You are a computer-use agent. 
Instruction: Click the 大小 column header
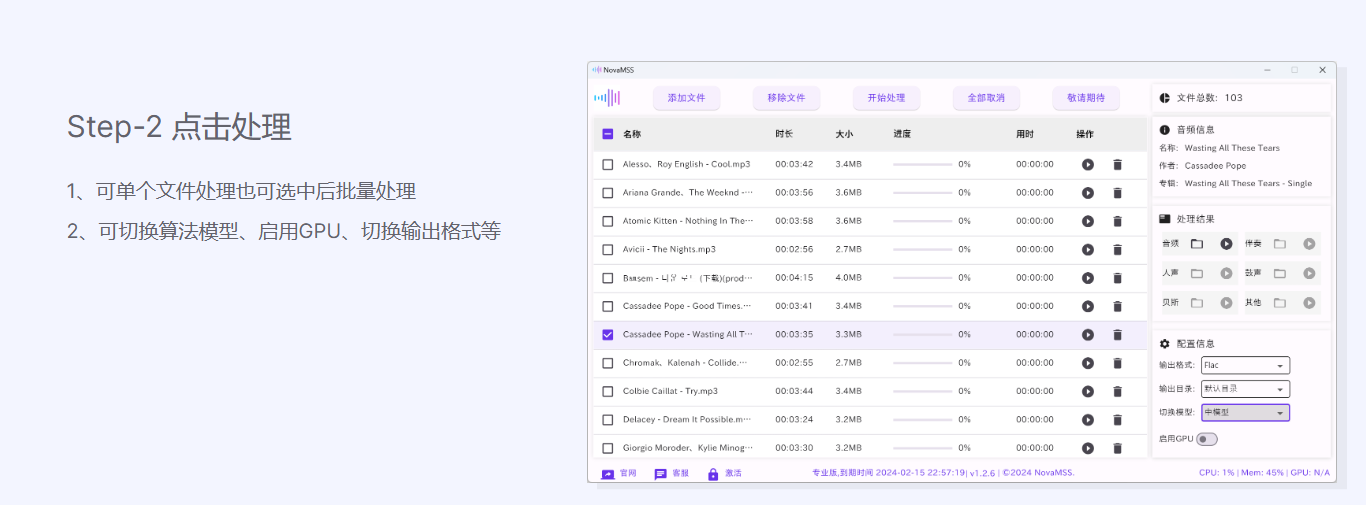(x=844, y=134)
